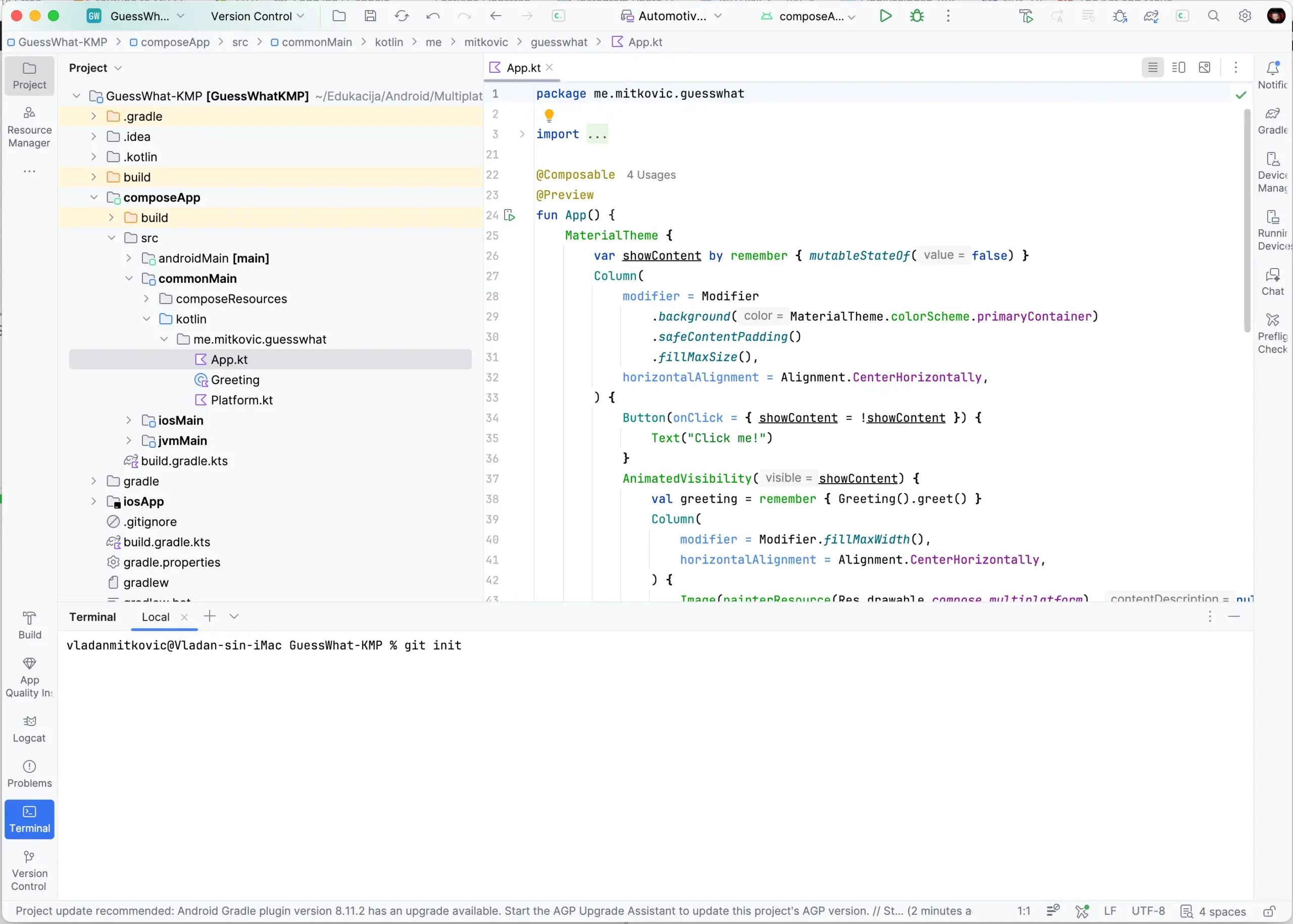The height and width of the screenshot is (924, 1293).
Task: Open the Build tool window
Action: [x=29, y=625]
